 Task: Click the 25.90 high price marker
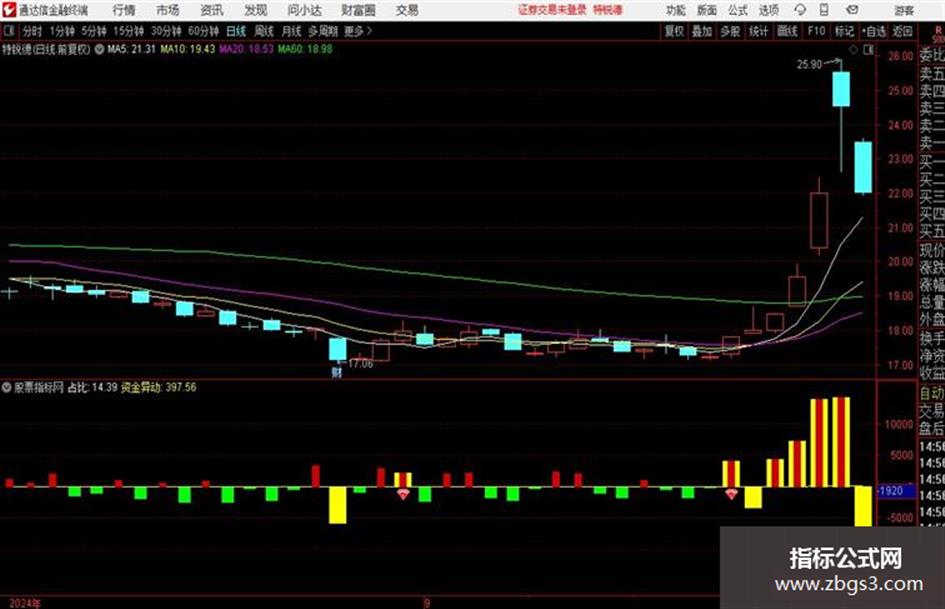(809, 65)
